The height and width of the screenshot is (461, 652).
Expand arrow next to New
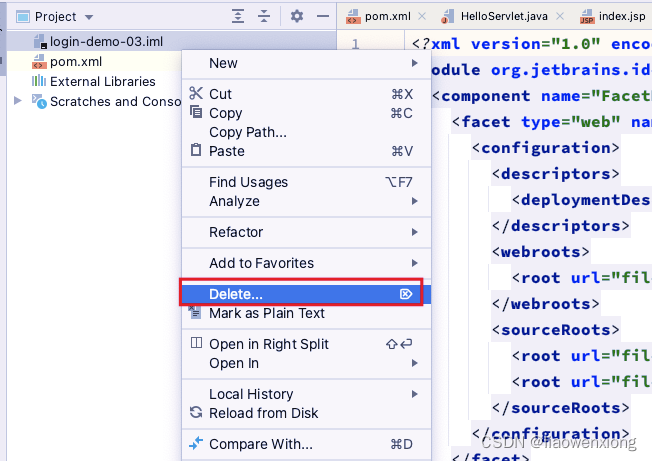[x=414, y=63]
